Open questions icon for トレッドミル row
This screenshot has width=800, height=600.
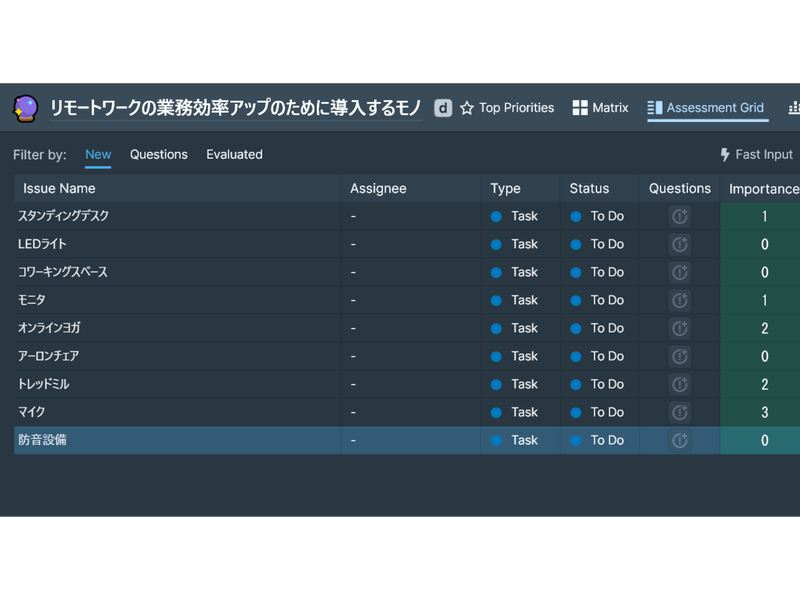680,384
